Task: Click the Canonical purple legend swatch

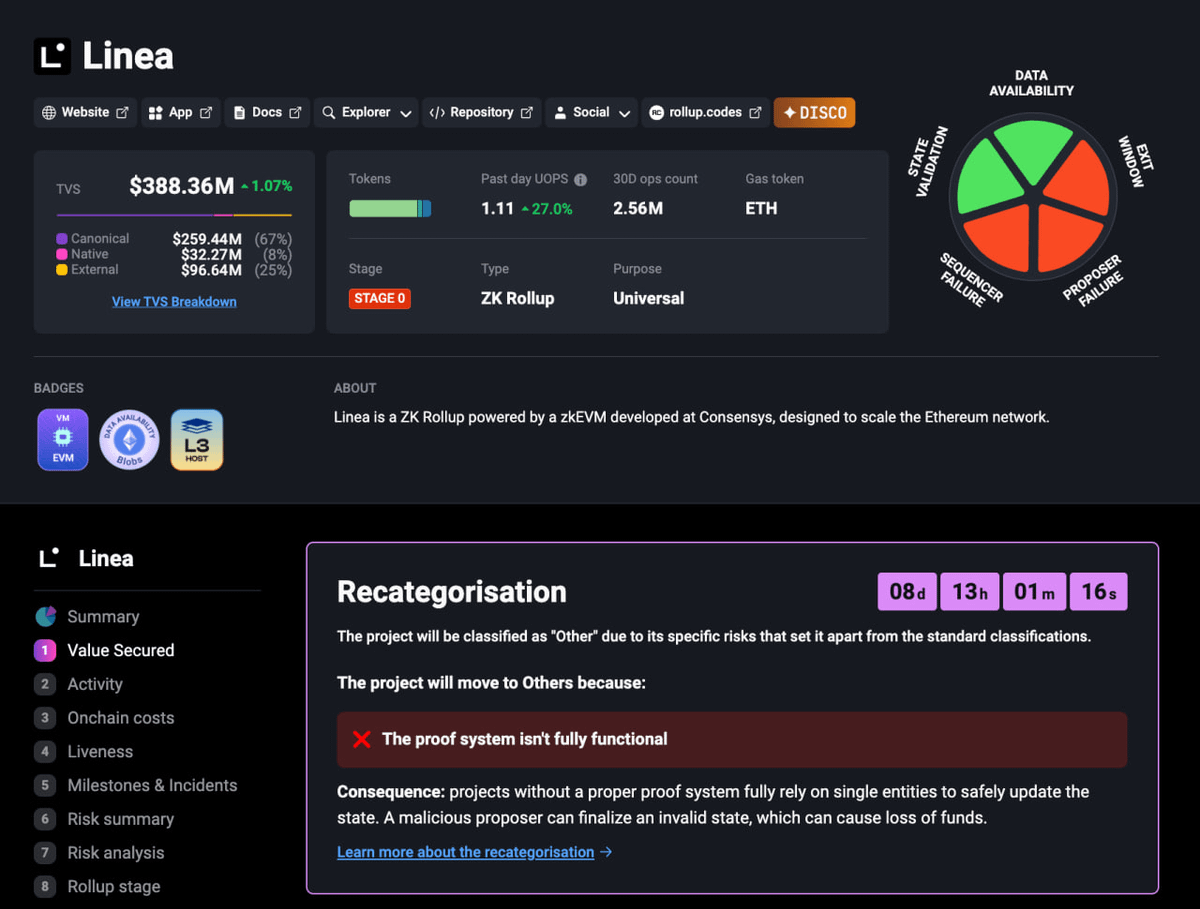Action: point(62,239)
